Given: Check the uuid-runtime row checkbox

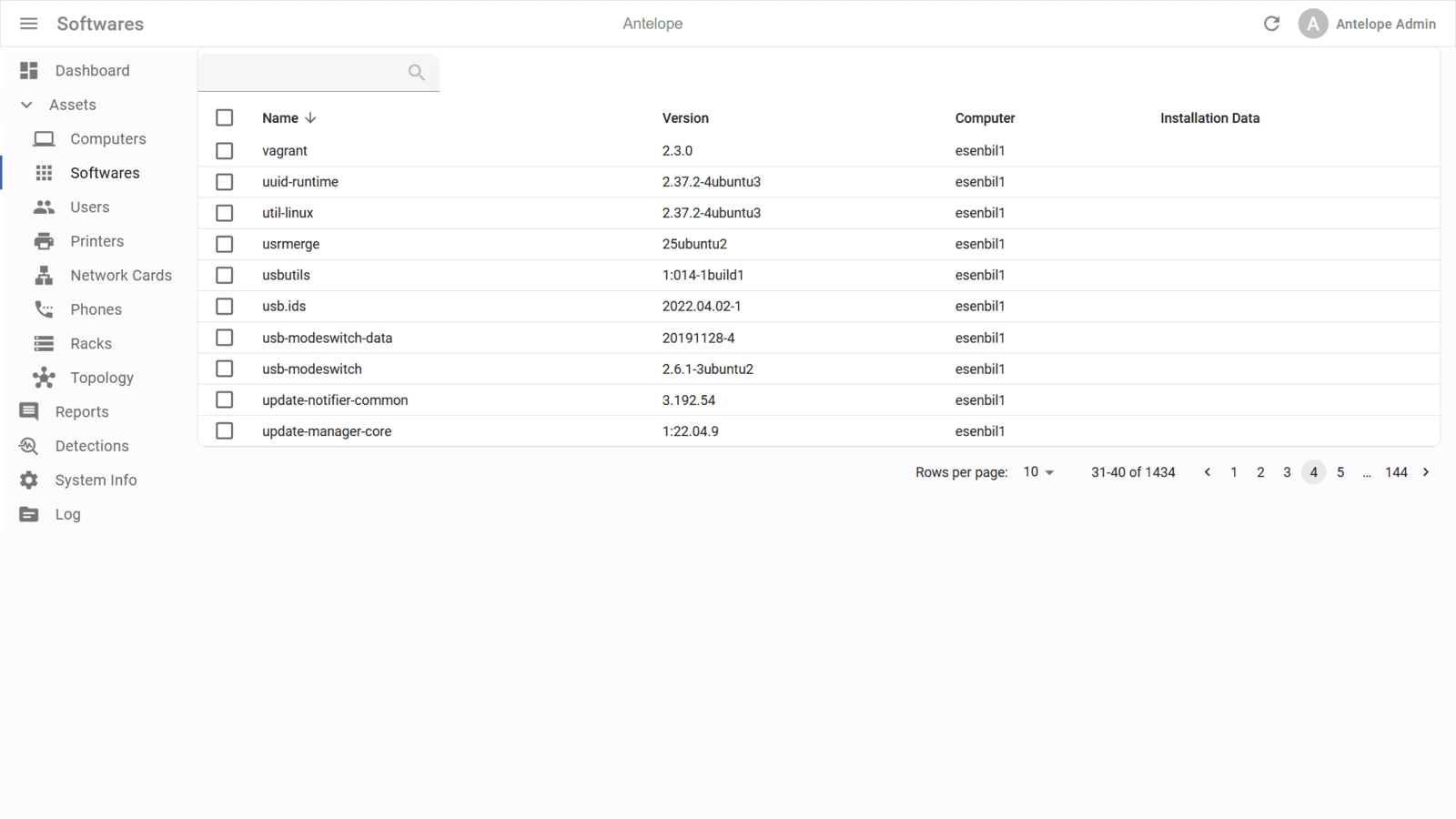Looking at the screenshot, I should tap(225, 182).
